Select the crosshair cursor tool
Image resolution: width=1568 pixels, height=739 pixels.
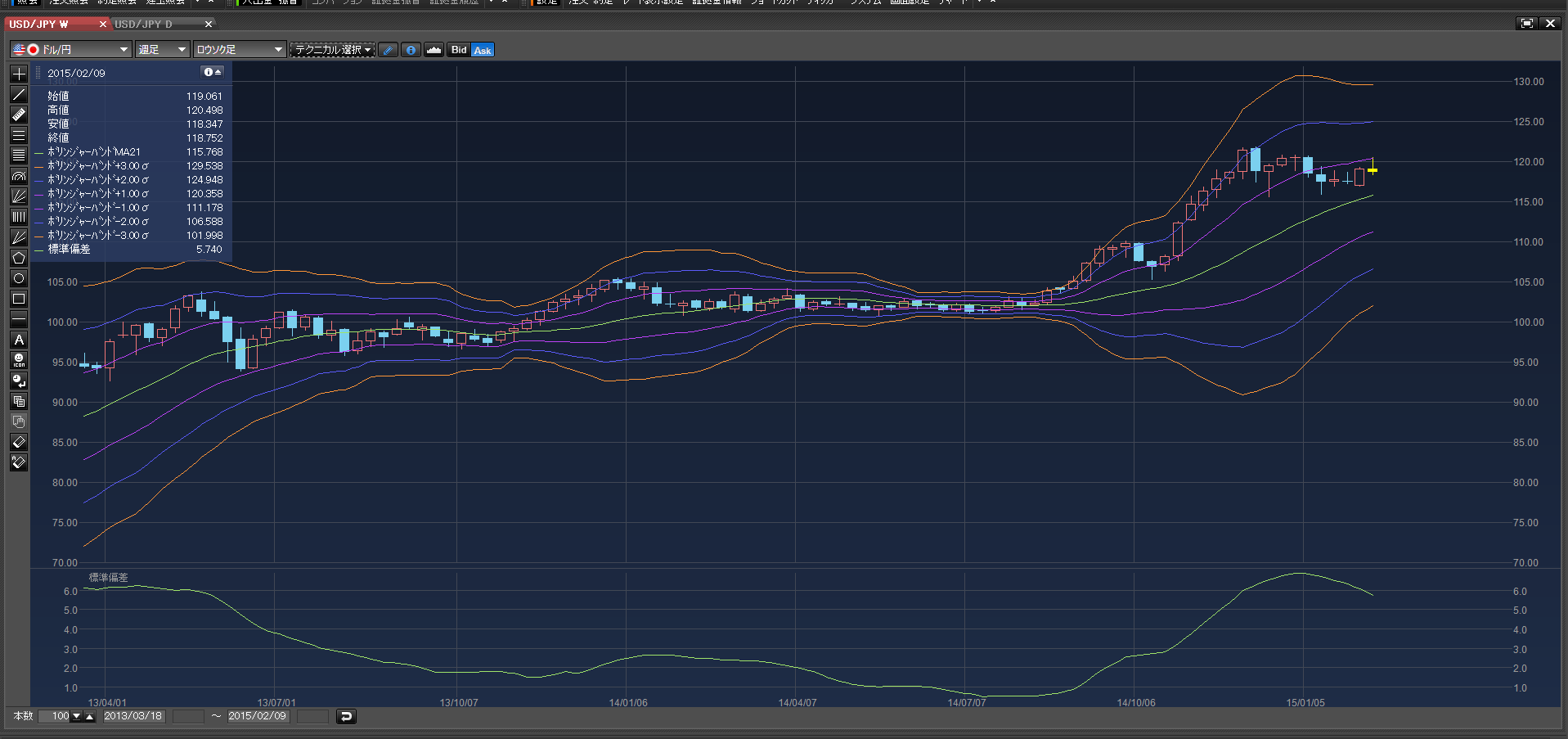19,74
